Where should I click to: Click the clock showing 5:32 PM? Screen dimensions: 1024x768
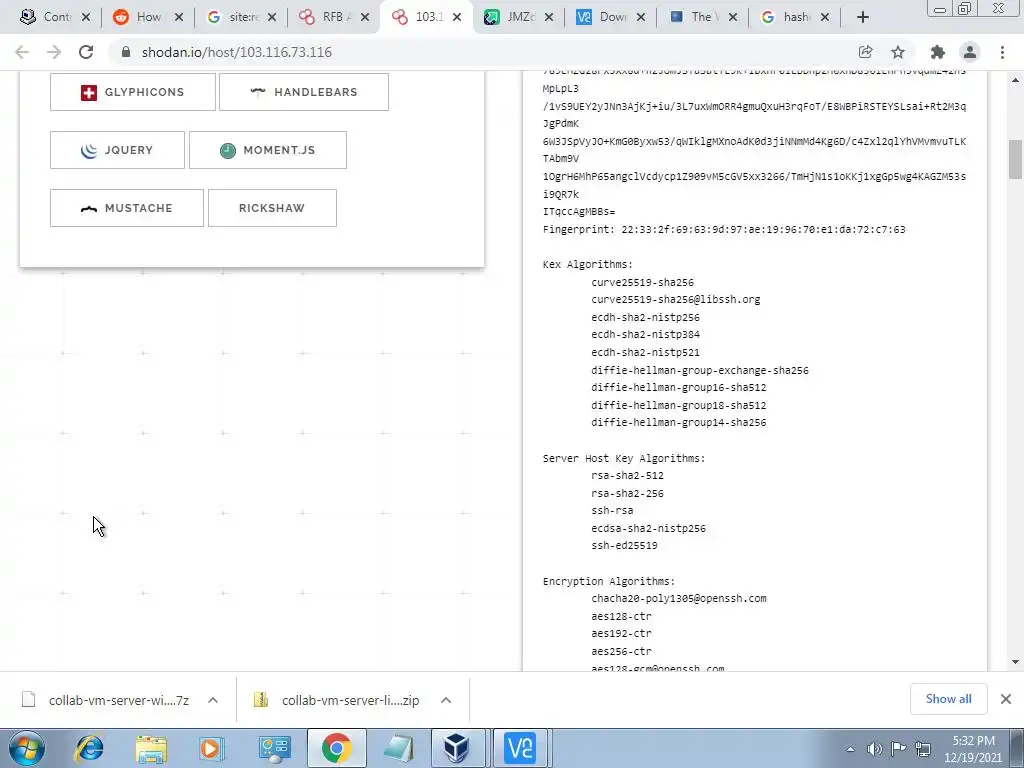pos(973,749)
